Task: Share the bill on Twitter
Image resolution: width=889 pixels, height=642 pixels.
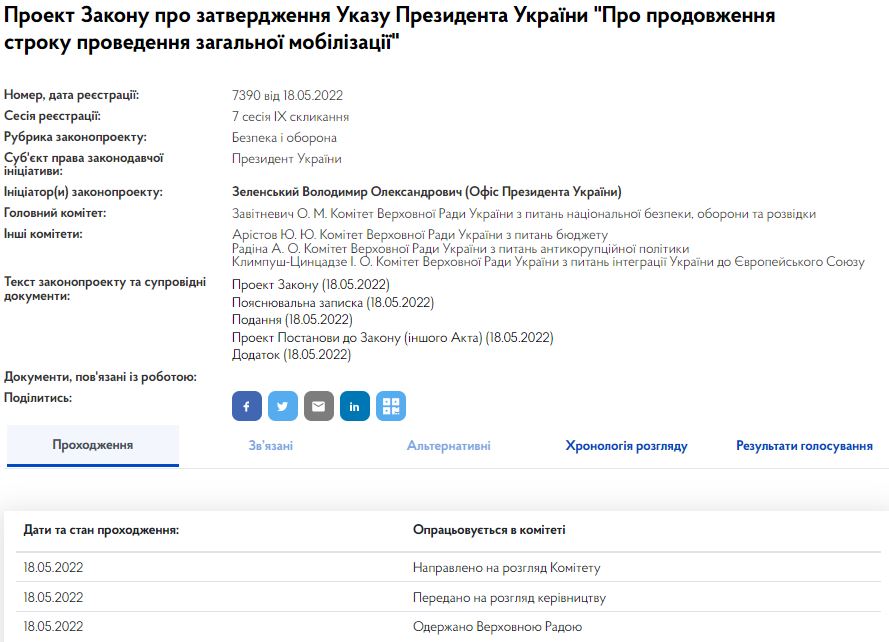Action: (x=283, y=406)
